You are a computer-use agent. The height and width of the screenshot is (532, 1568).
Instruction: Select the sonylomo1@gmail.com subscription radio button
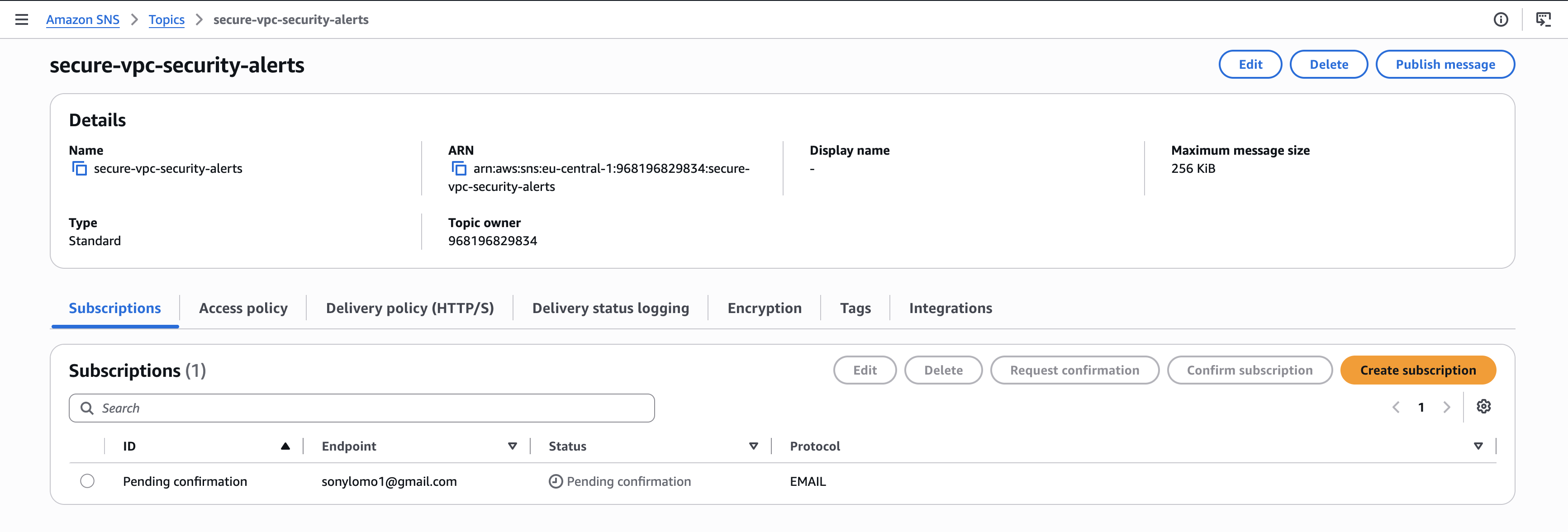[x=88, y=481]
